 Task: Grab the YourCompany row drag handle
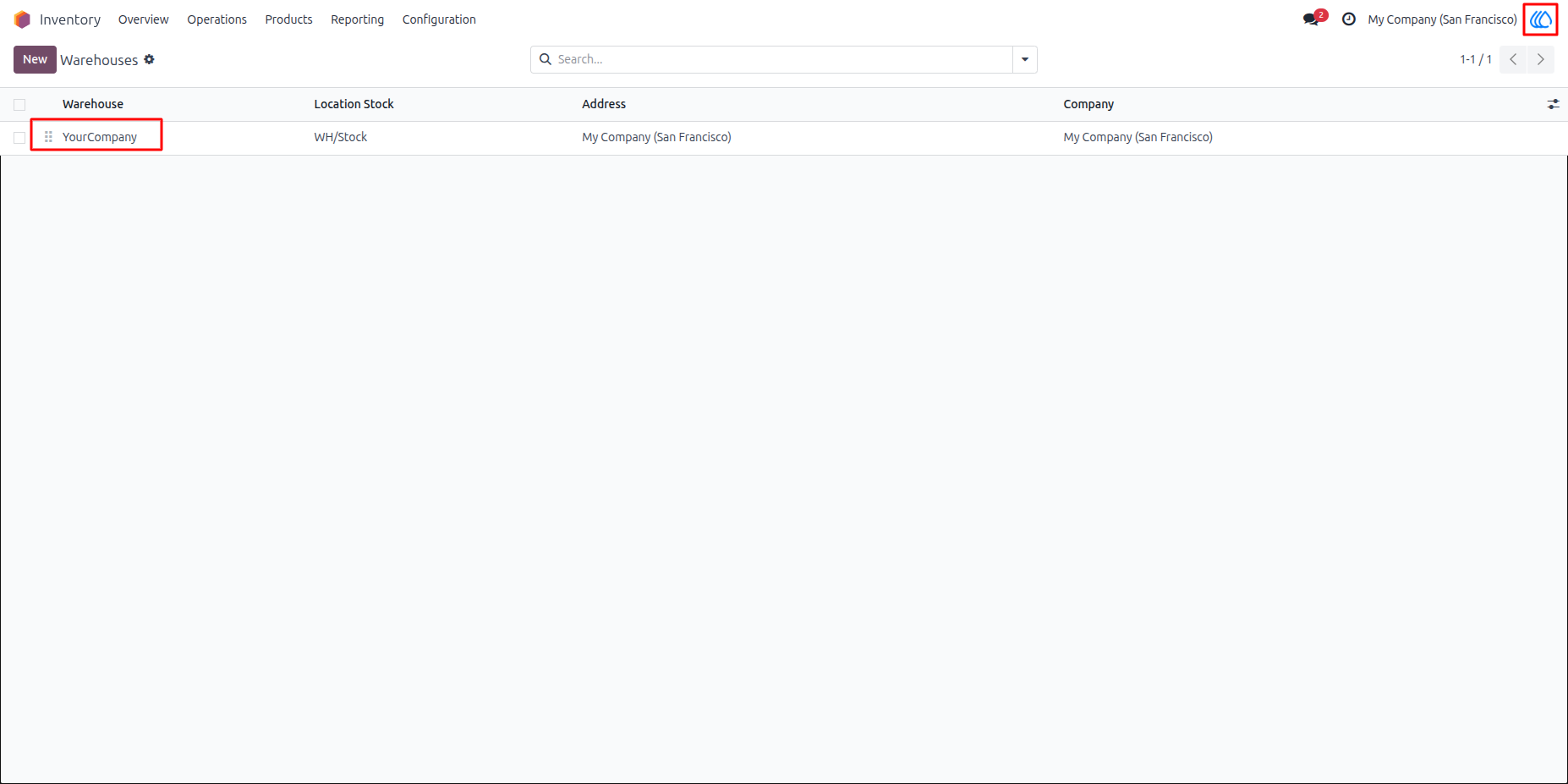click(48, 137)
